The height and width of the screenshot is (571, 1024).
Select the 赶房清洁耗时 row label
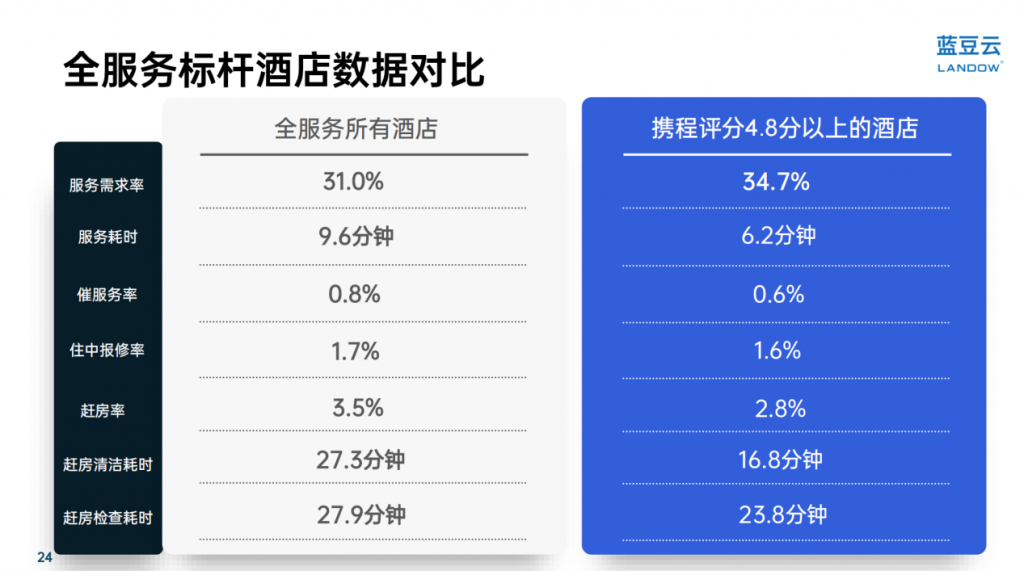point(108,465)
